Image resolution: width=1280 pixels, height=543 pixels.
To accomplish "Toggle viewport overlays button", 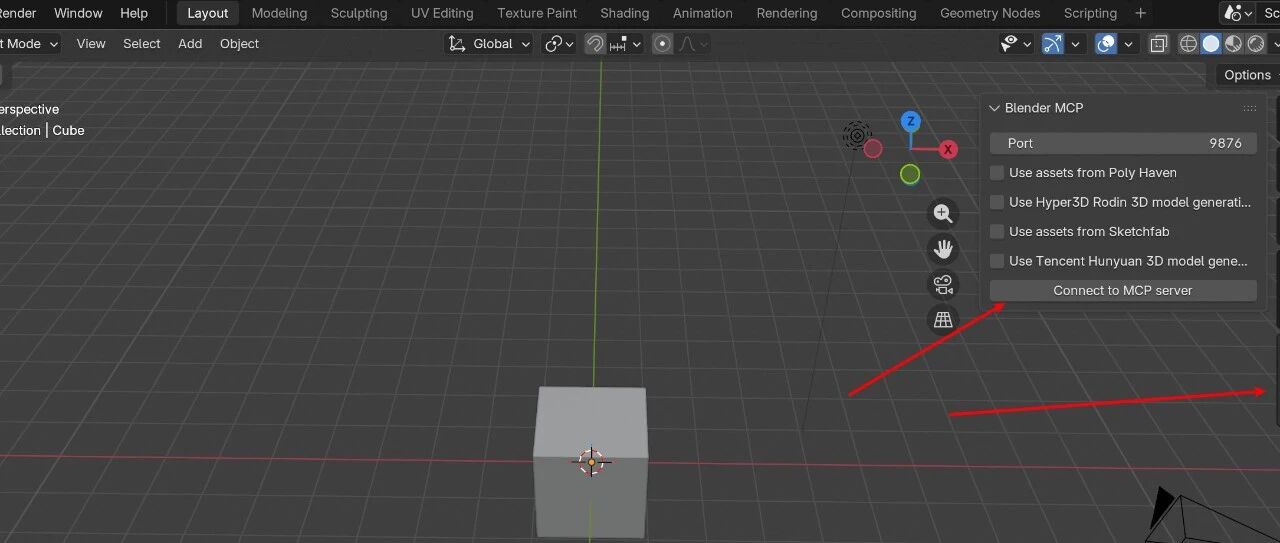I will click(1106, 44).
